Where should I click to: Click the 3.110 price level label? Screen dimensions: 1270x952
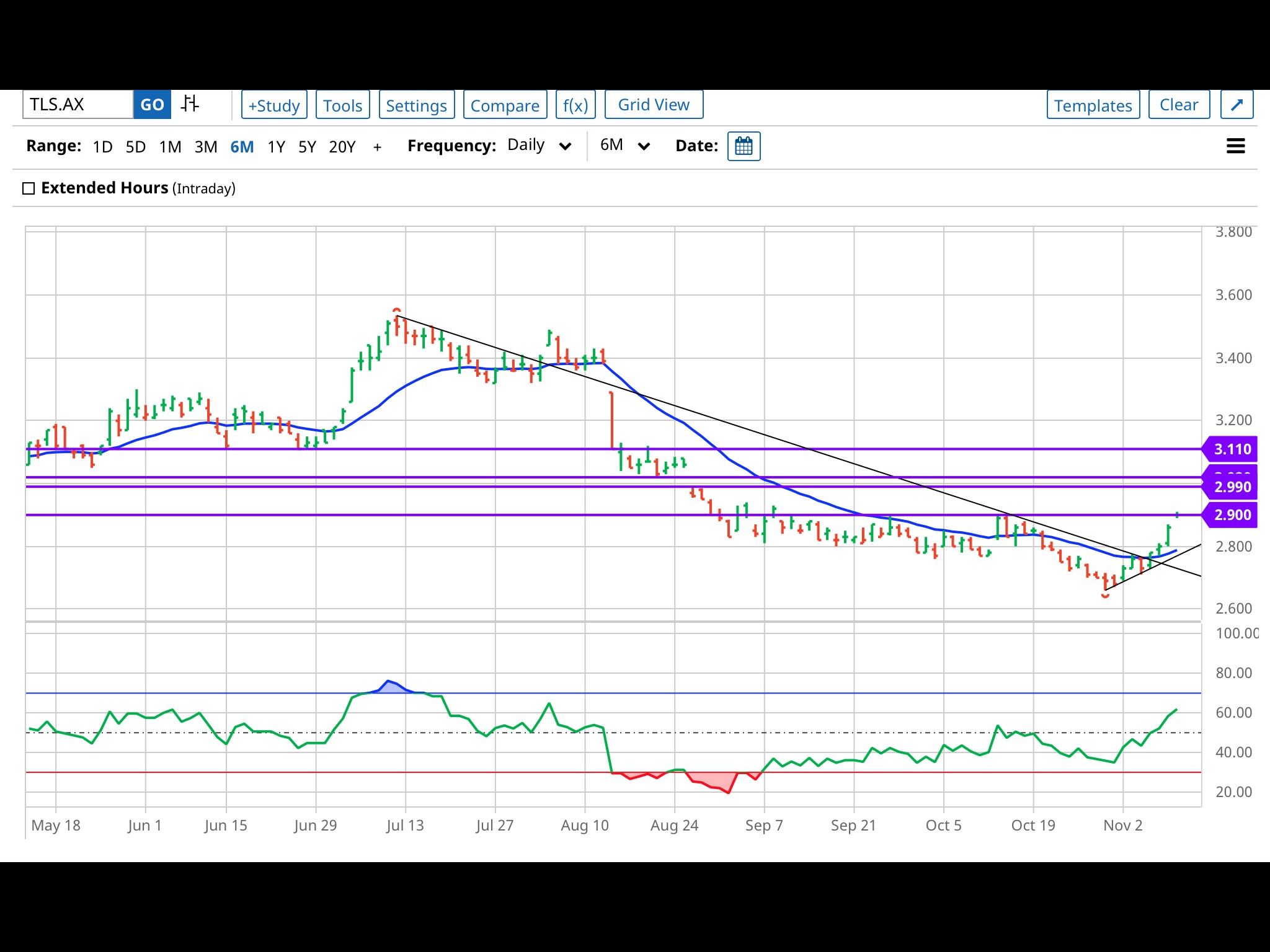[1232, 449]
